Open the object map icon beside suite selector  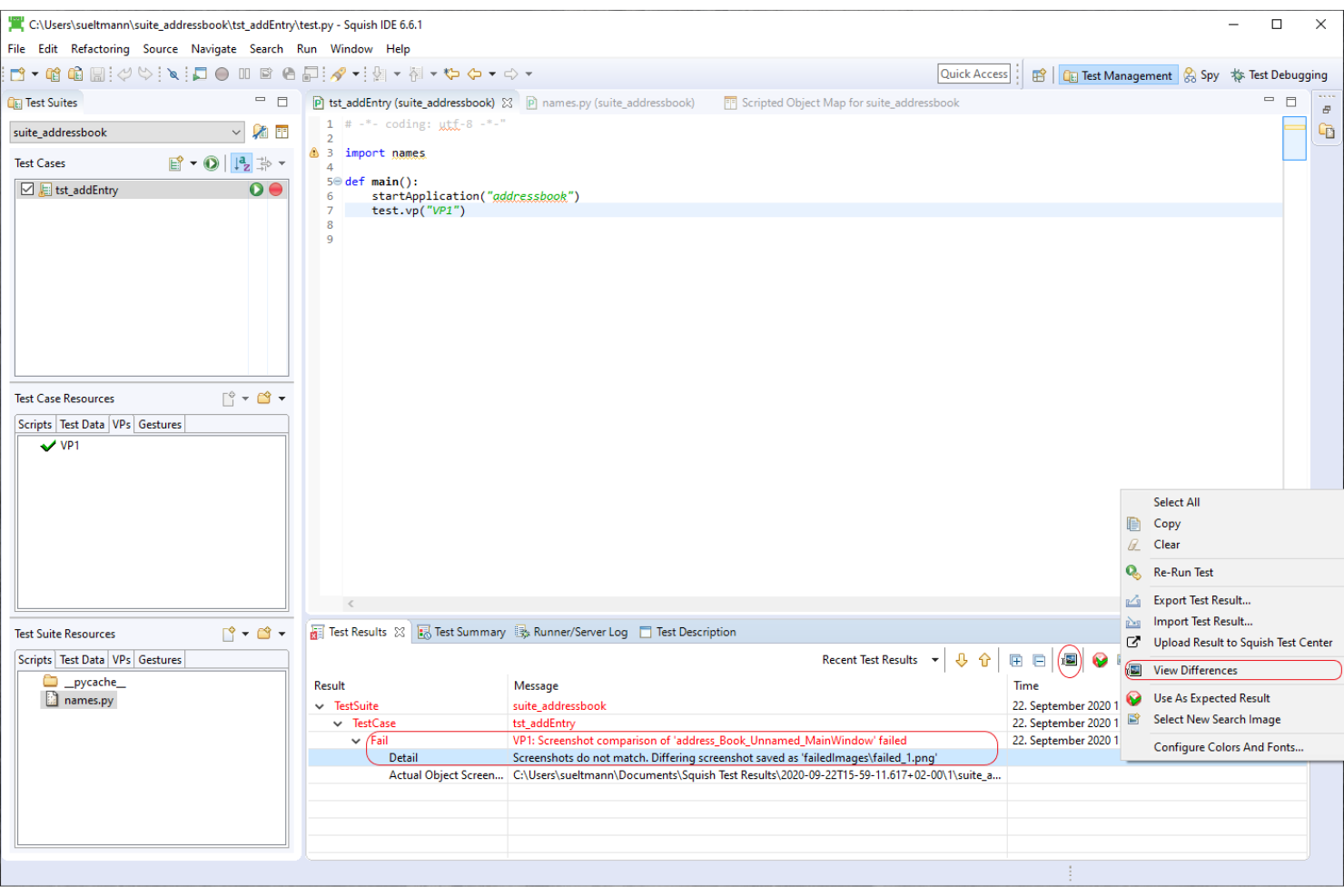click(282, 133)
